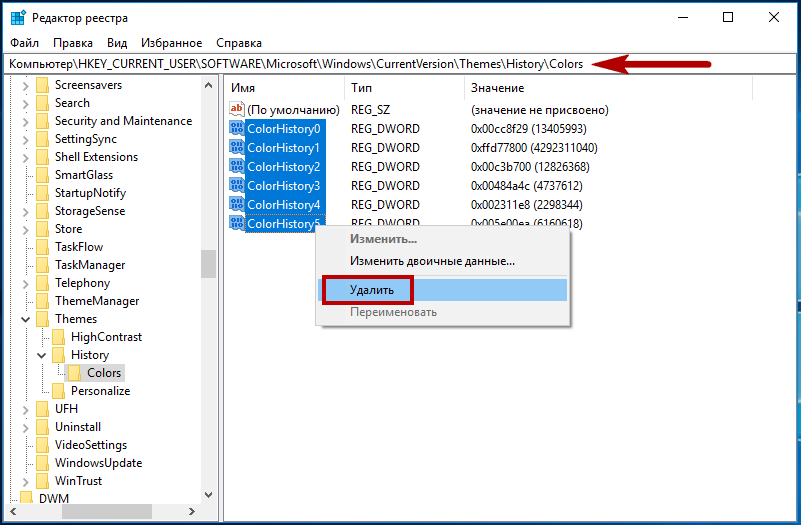Expand the Telephony tree node
Image resolution: width=801 pixels, height=525 pixels.
[26, 283]
